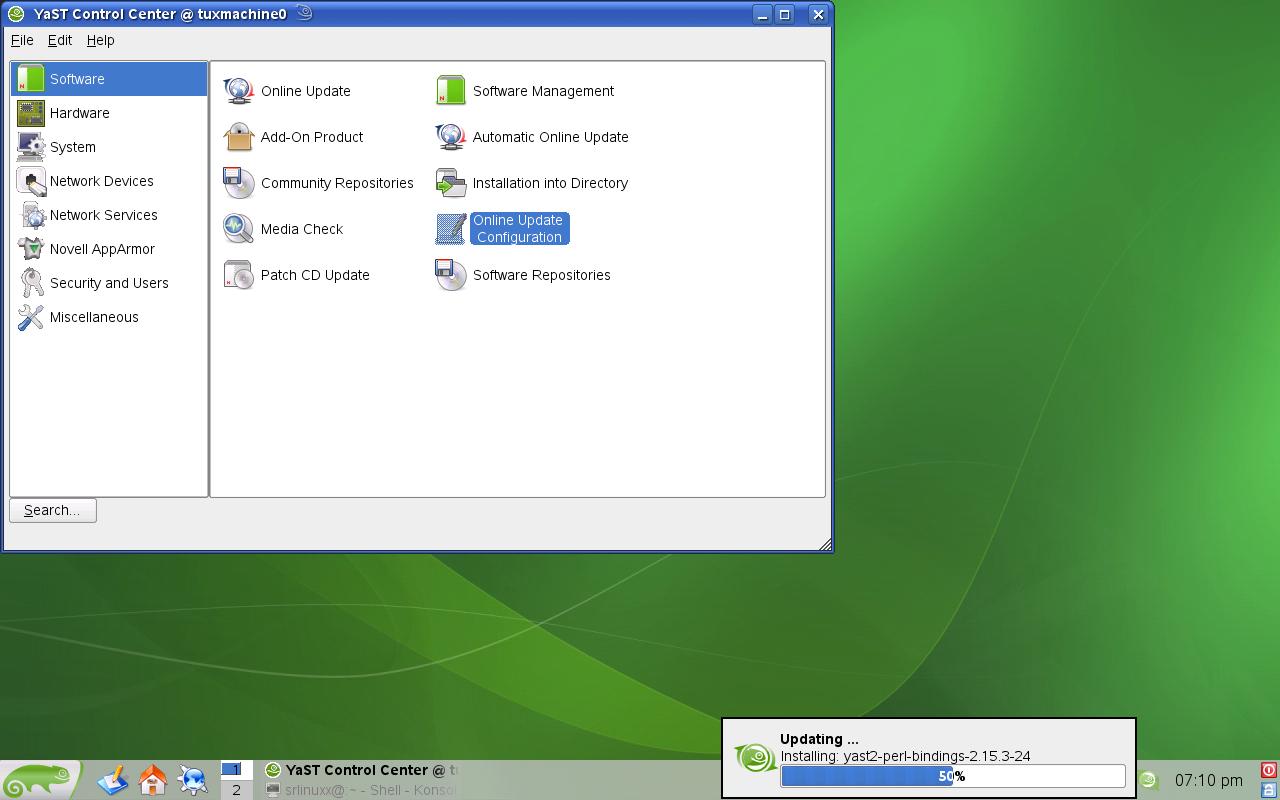This screenshot has width=1280, height=800.
Task: Select the Hardware category label
Action: (x=80, y=113)
